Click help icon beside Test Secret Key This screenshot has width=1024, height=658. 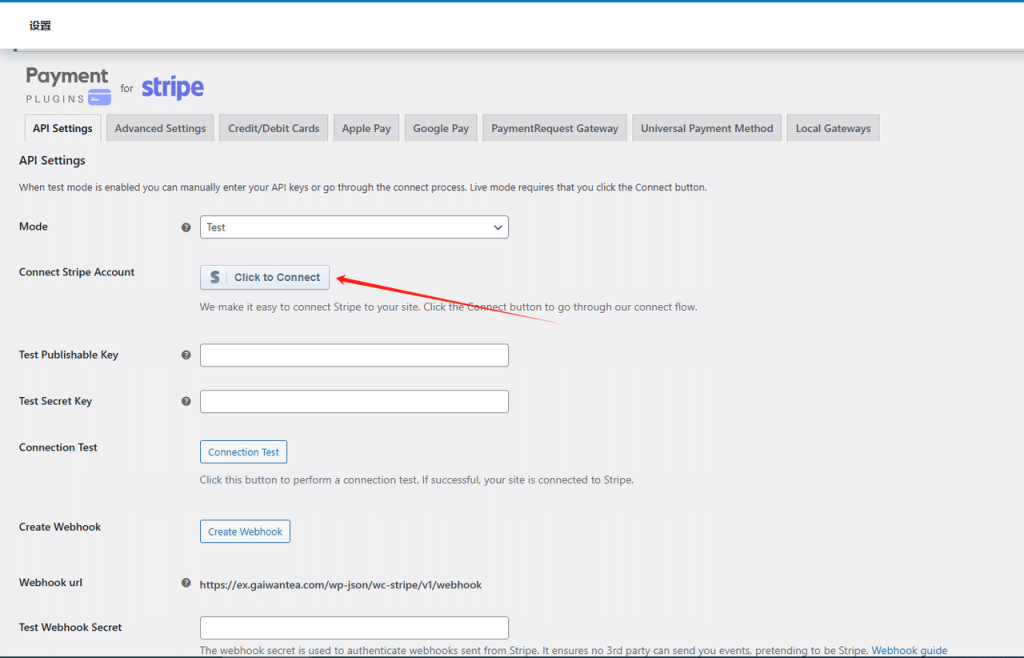186,401
